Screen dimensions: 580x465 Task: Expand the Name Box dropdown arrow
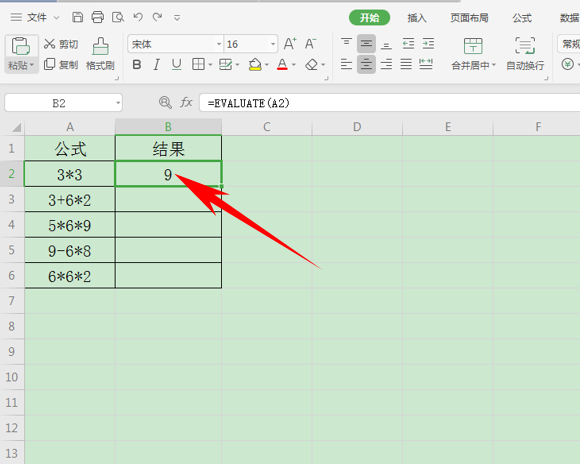pyautogui.click(x=118, y=103)
